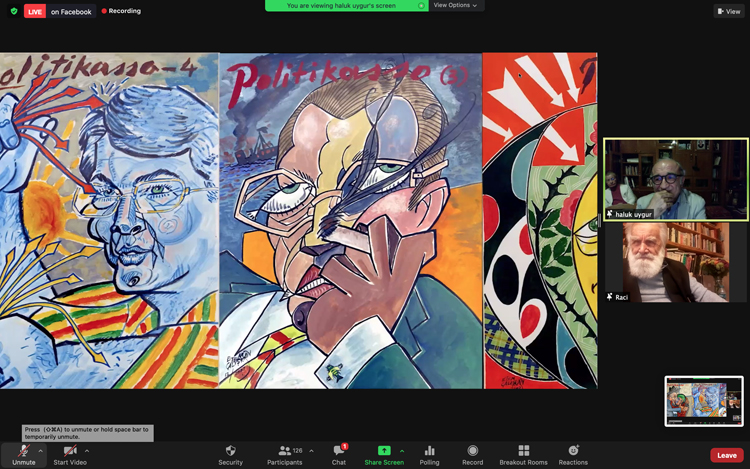Viewport: 750px width, 469px height.
Task: Click the participants count 126
Action: [x=298, y=450]
